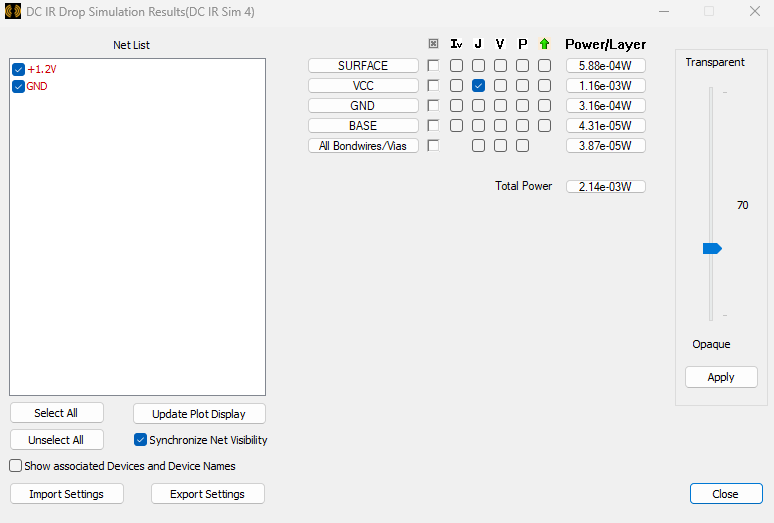Click the J current density header icon
Image resolution: width=774 pixels, height=523 pixels.
pos(478,44)
